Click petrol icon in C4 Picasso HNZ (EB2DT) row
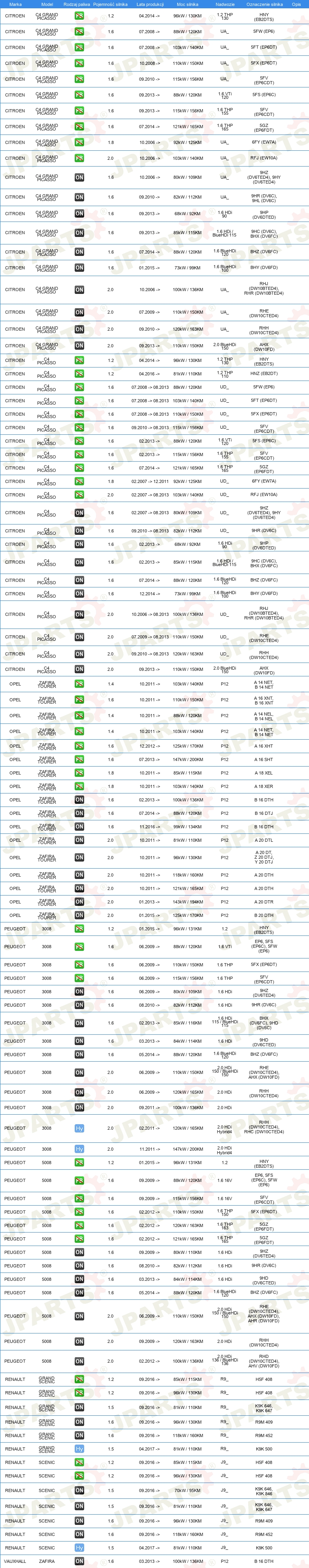Viewport: 309px width, 1568px height. 79,374
